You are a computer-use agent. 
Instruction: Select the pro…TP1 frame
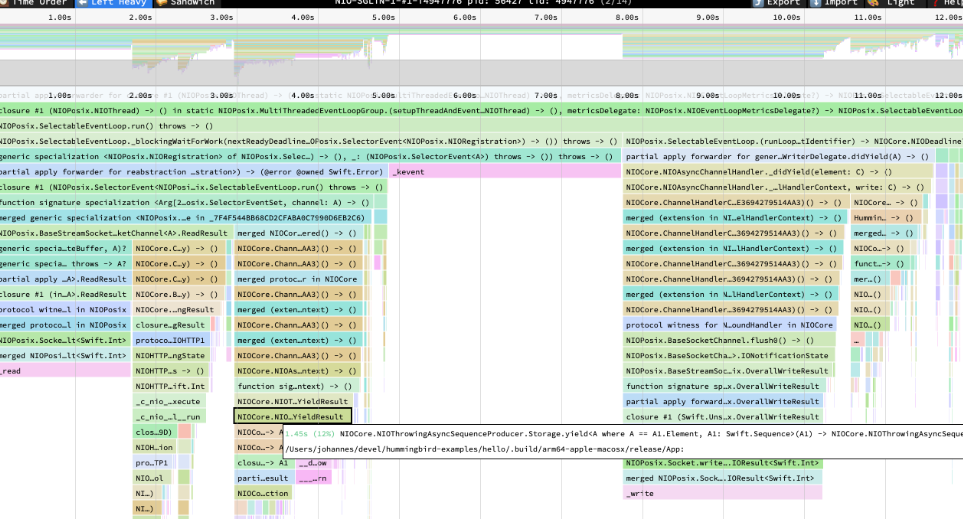[155, 463]
